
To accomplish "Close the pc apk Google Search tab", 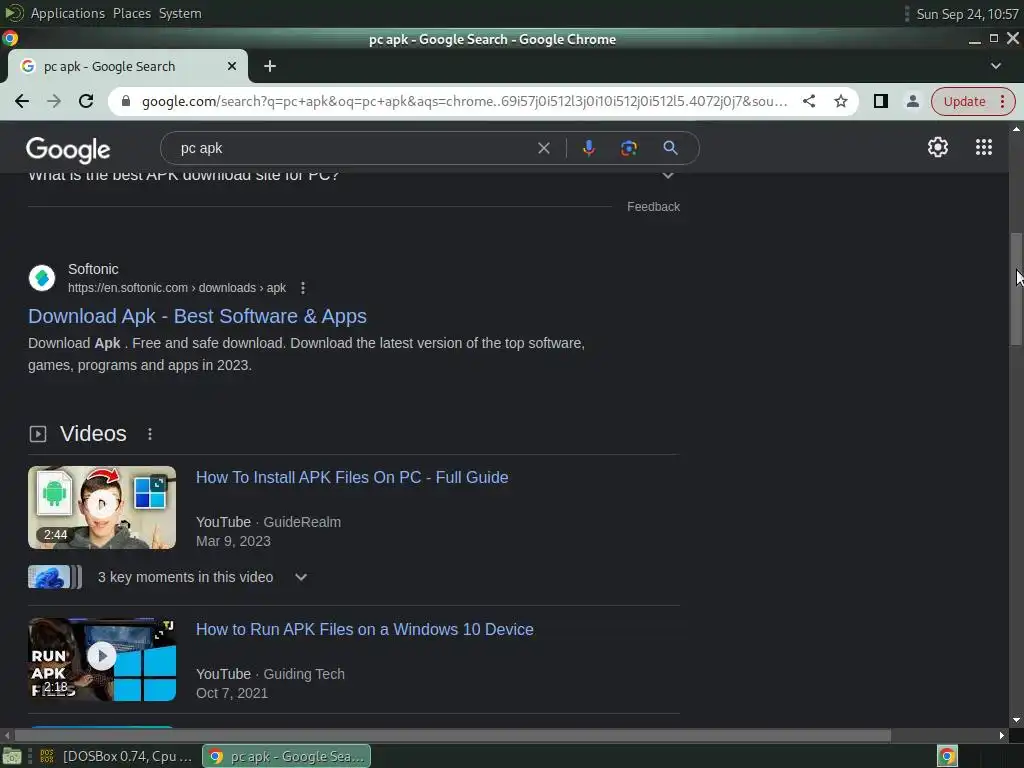I will (232, 66).
